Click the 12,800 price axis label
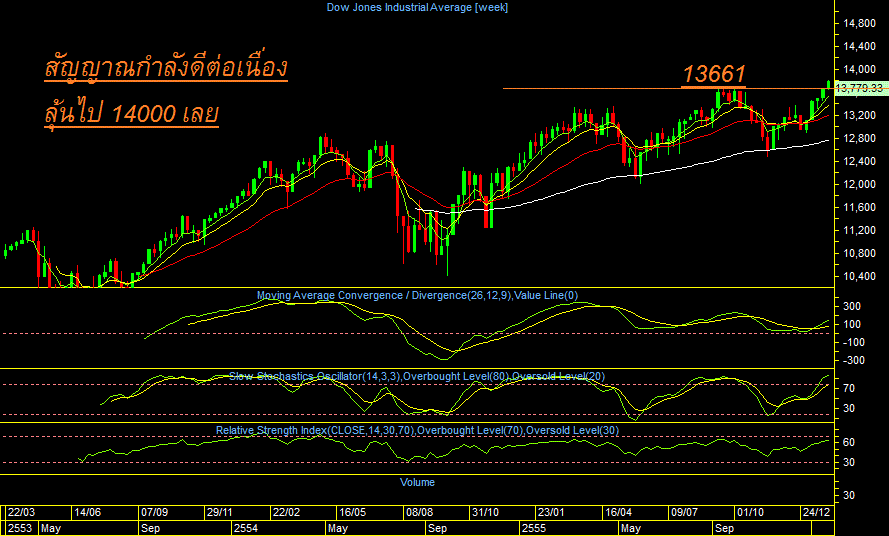Image resolution: width=889 pixels, height=536 pixels. (860, 138)
